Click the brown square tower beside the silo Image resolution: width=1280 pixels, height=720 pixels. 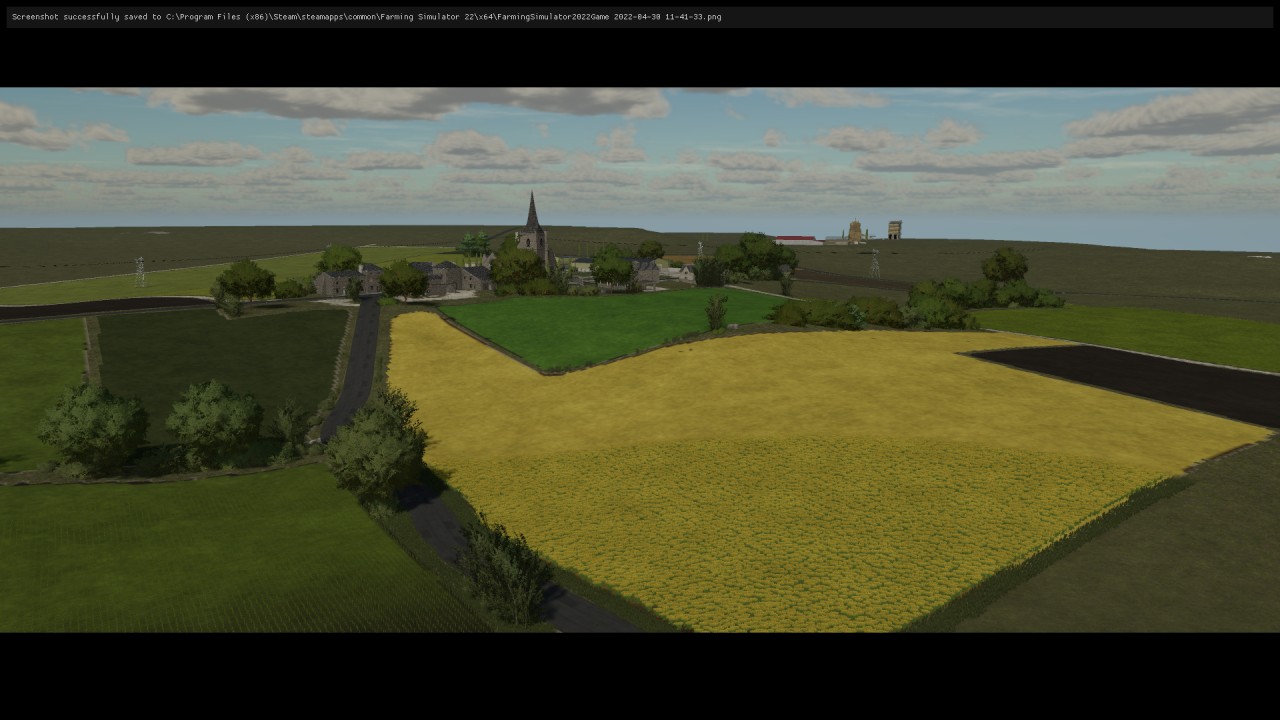(x=894, y=229)
